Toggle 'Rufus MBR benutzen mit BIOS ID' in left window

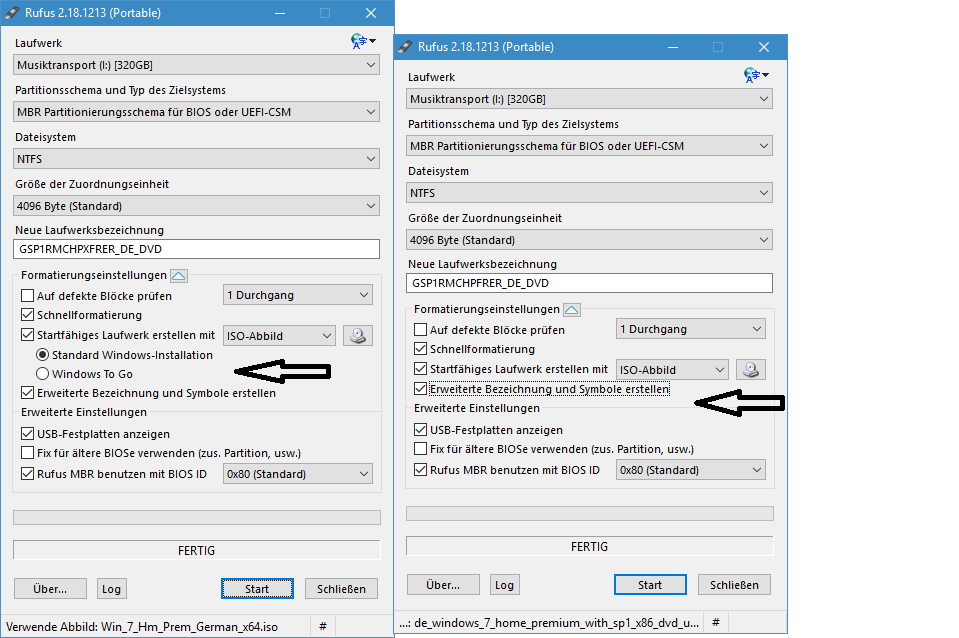28,473
